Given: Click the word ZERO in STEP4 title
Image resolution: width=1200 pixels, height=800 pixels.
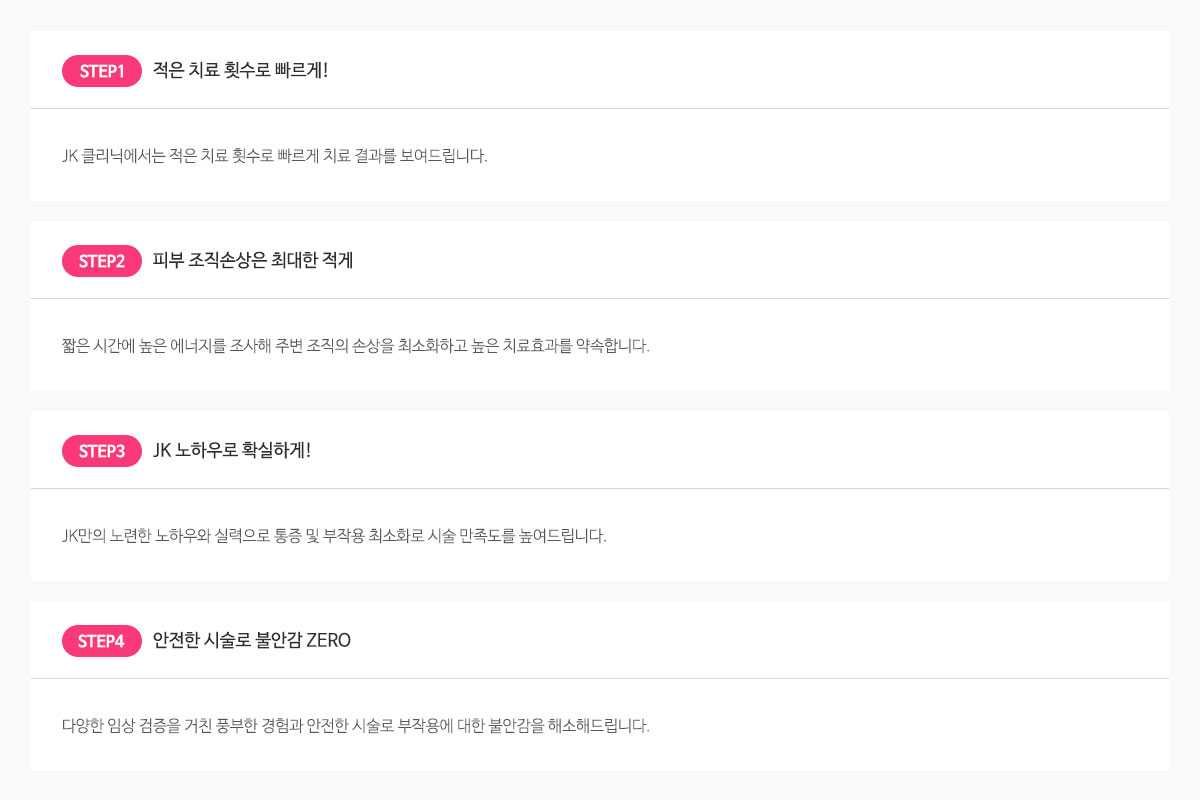Looking at the screenshot, I should pos(328,640).
